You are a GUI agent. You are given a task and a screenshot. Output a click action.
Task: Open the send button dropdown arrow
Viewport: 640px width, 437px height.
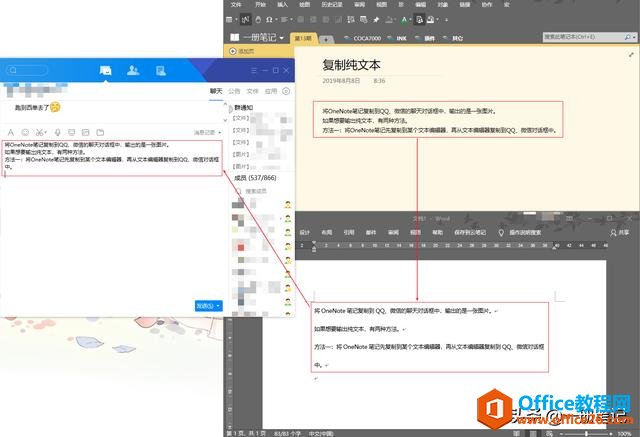(219, 306)
